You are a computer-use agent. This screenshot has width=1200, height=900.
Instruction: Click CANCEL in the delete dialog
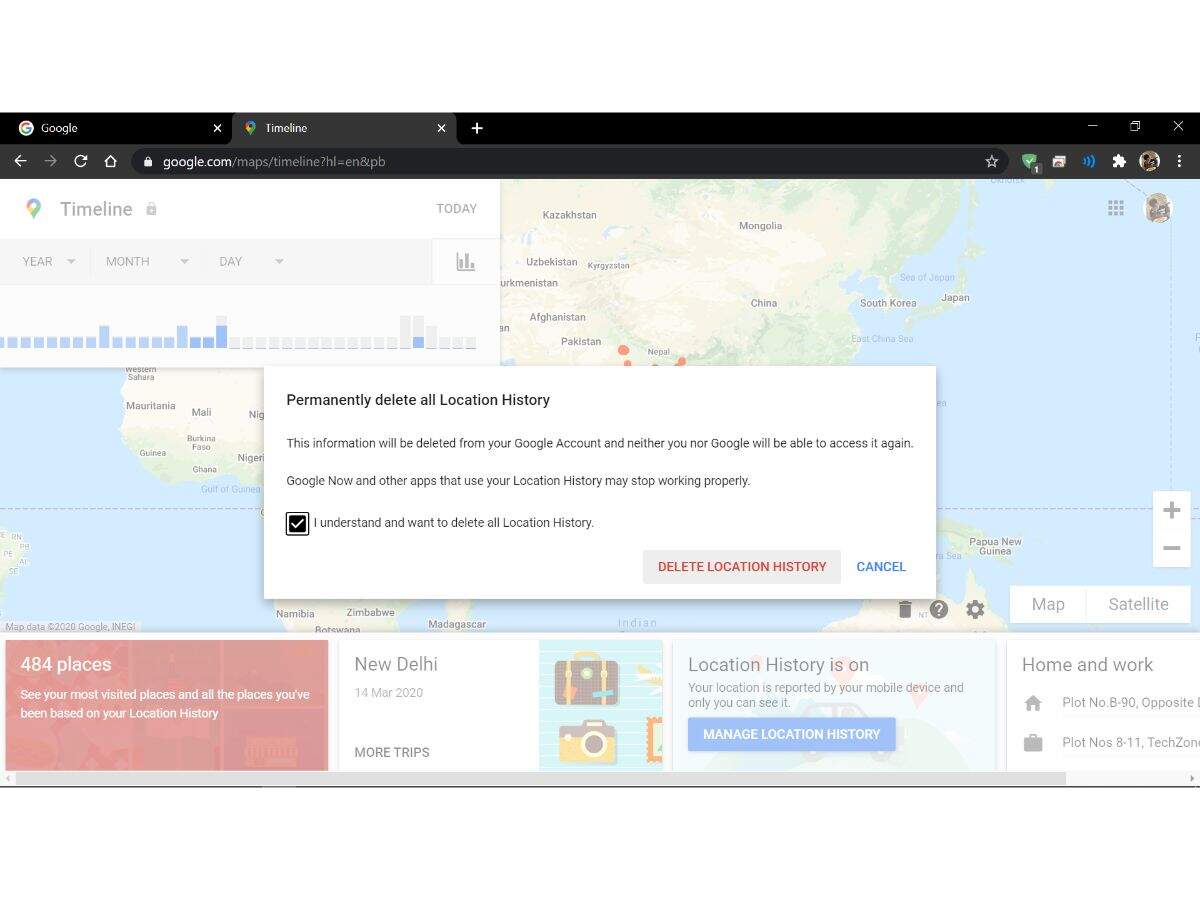(x=881, y=567)
